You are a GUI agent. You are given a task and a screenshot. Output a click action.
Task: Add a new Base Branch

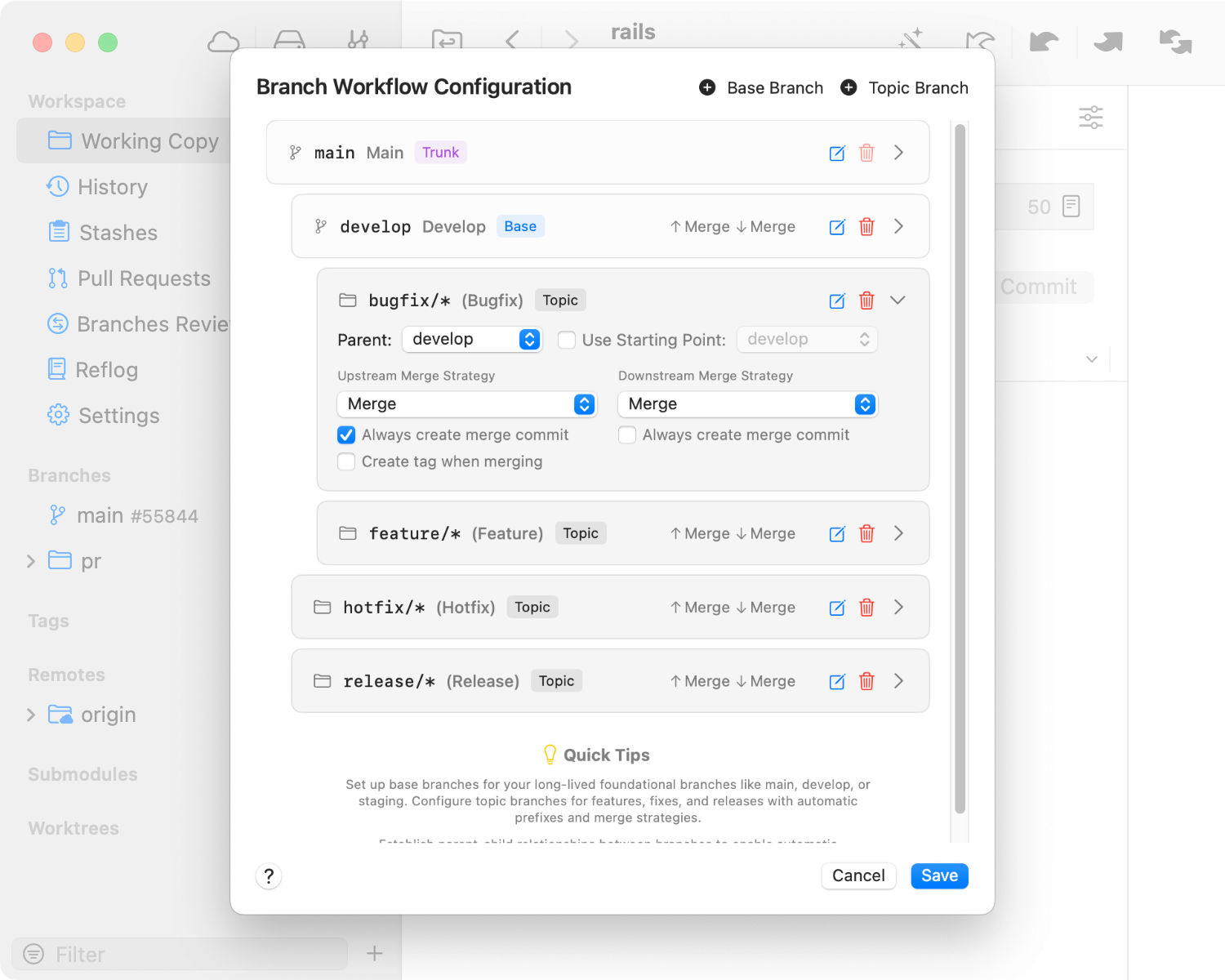[x=761, y=87]
